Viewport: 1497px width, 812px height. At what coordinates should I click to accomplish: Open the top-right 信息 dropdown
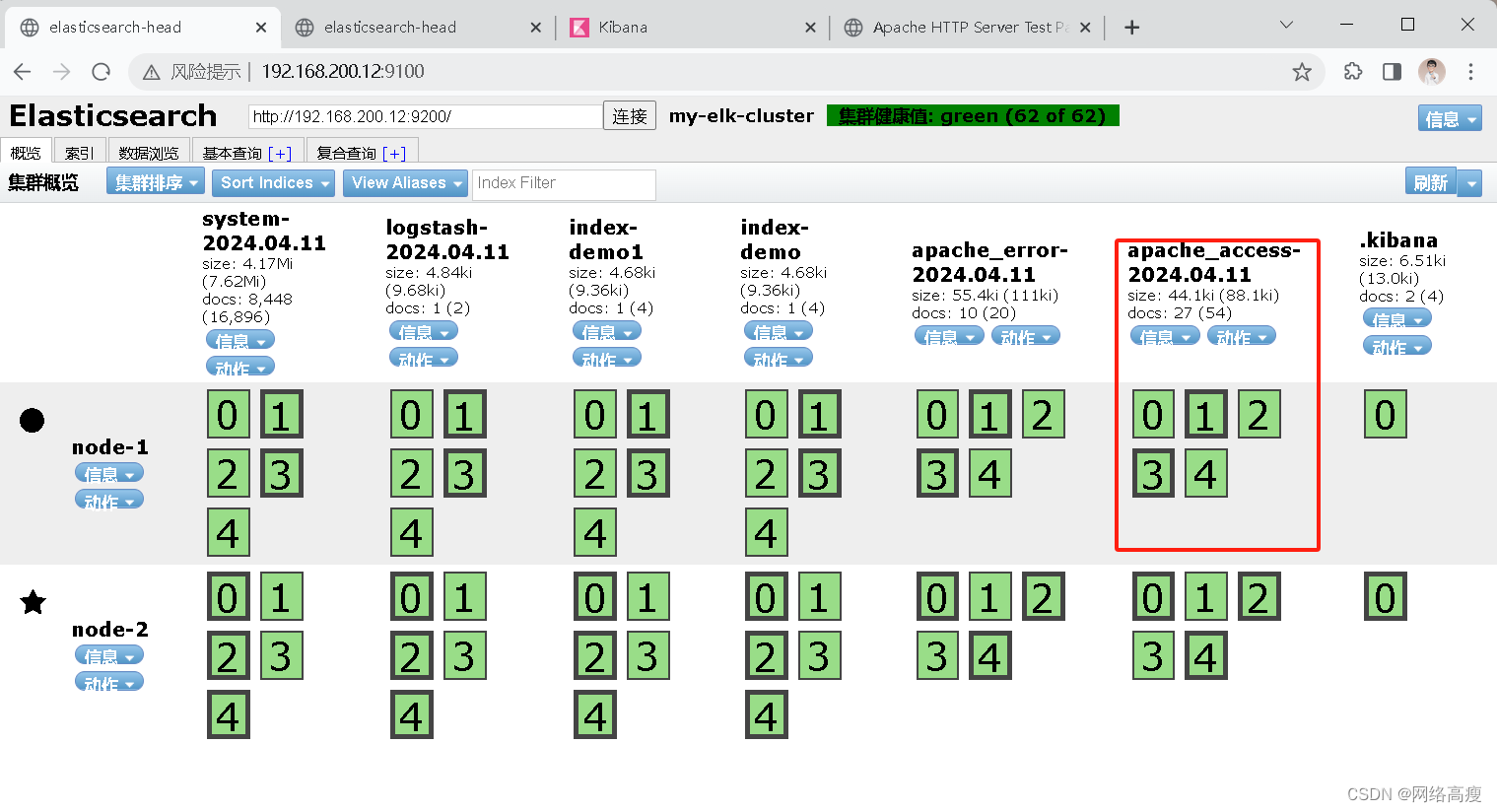[x=1449, y=118]
